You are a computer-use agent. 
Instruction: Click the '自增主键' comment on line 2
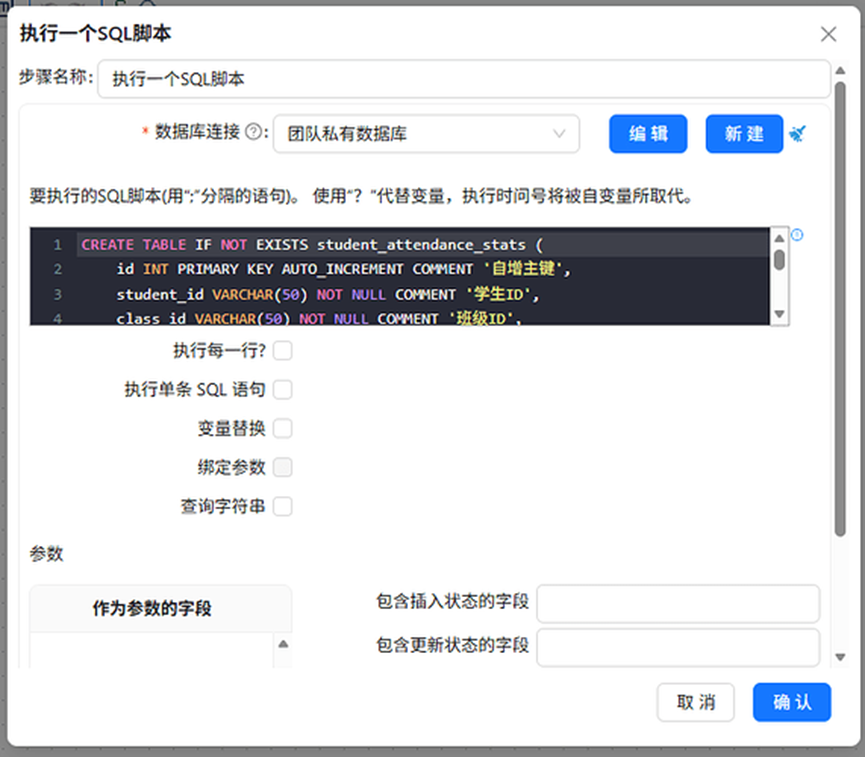coord(522,269)
